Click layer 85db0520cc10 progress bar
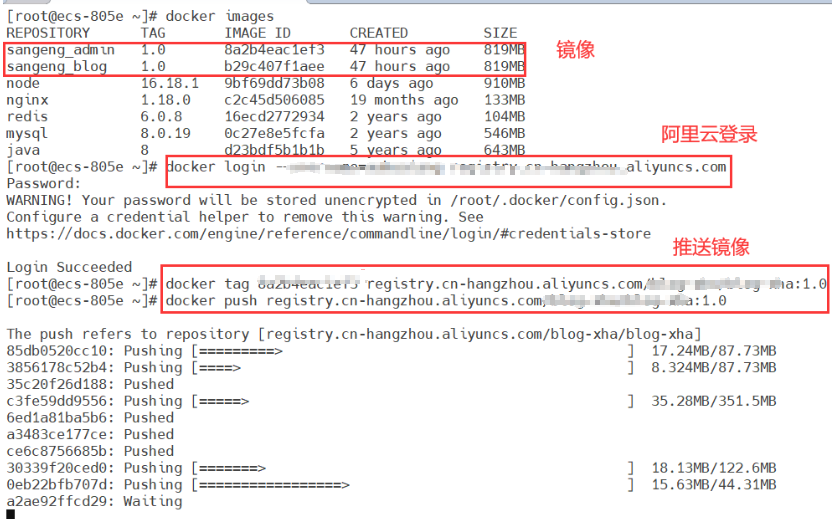The image size is (834, 519). pyautogui.click(x=413, y=351)
